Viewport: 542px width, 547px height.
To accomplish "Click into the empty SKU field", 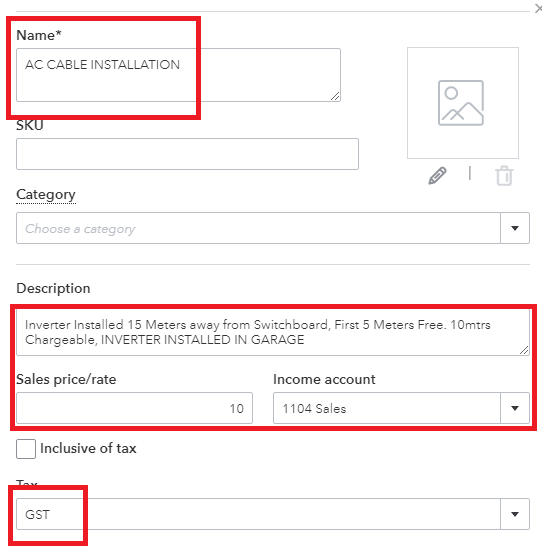I will [187, 154].
